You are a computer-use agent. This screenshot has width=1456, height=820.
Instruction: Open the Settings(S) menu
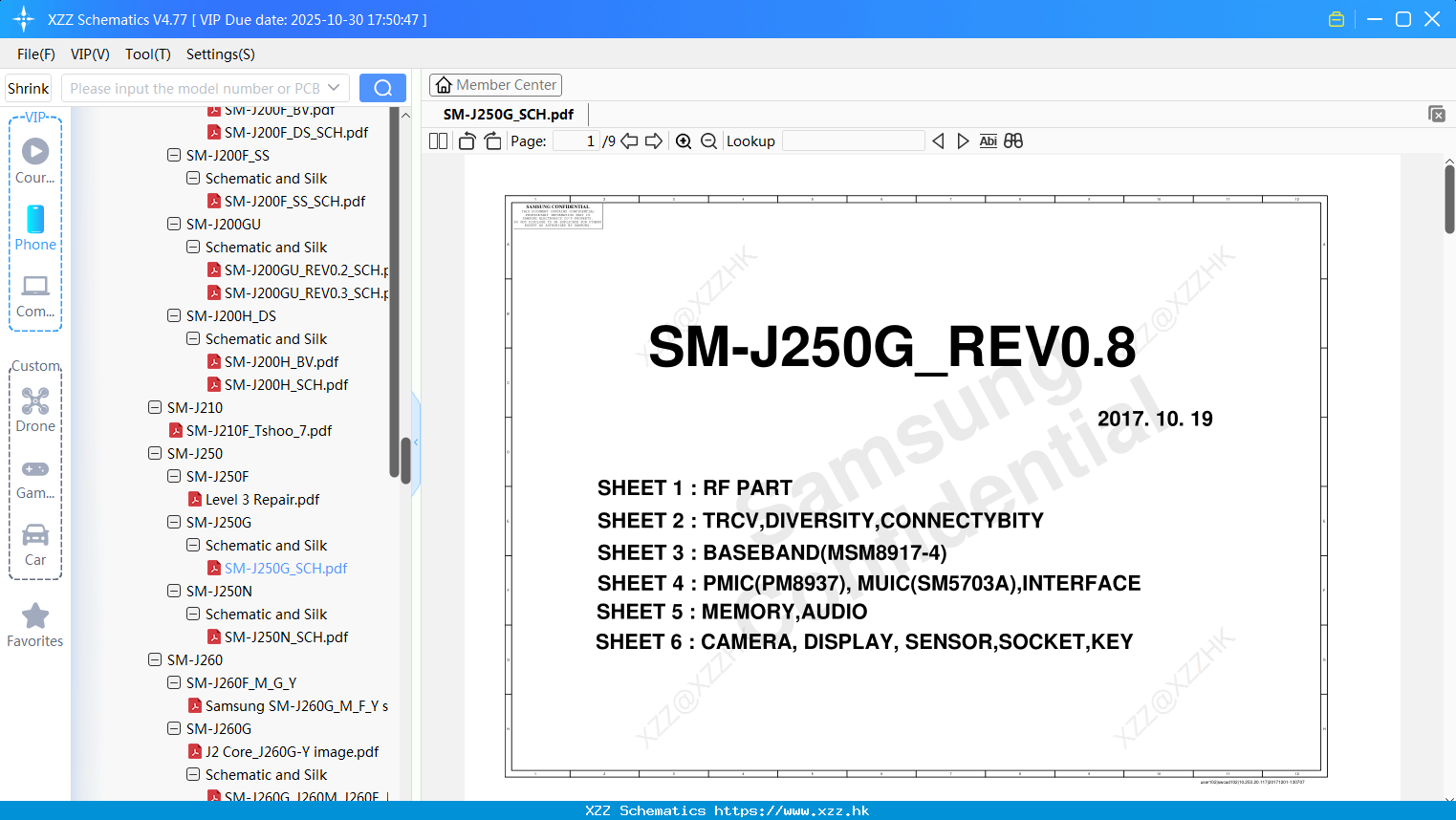pos(220,54)
